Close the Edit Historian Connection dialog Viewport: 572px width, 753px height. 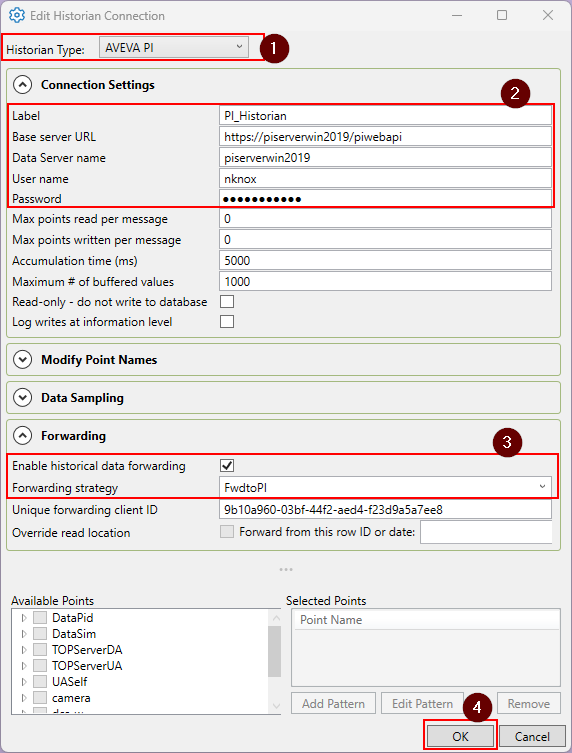tap(548, 15)
